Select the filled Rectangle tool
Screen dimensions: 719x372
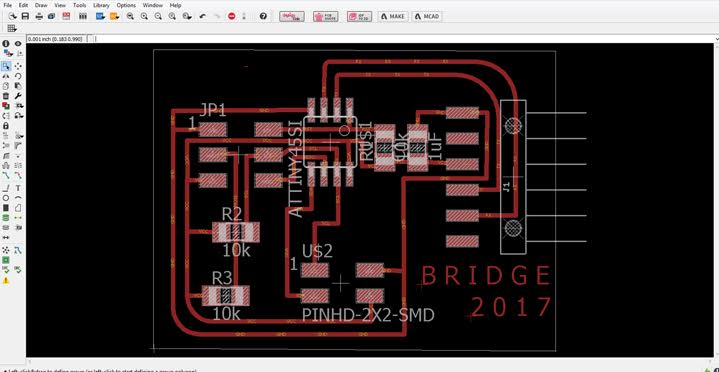pyautogui.click(x=6, y=208)
